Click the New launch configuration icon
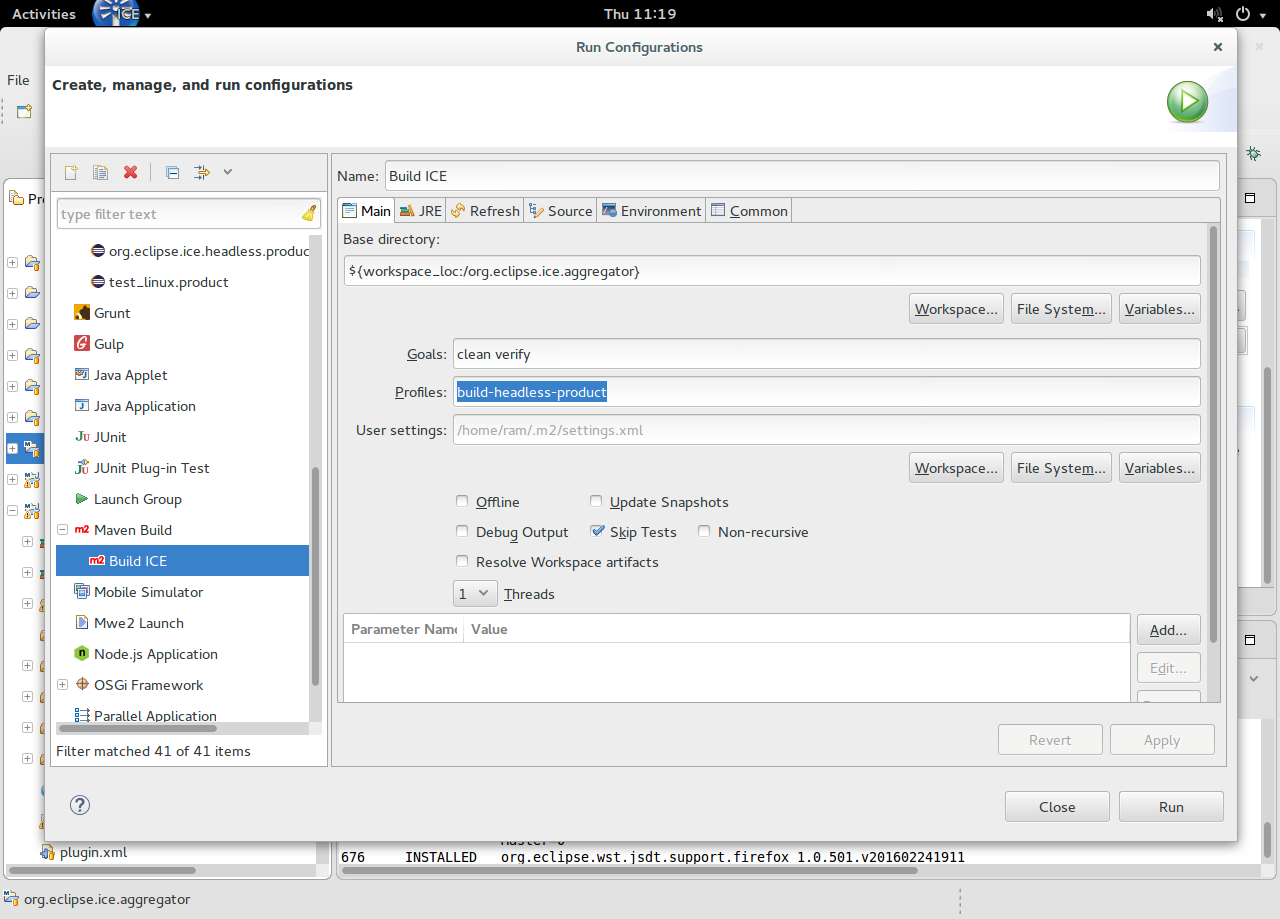This screenshot has height=919, width=1280. [71, 172]
